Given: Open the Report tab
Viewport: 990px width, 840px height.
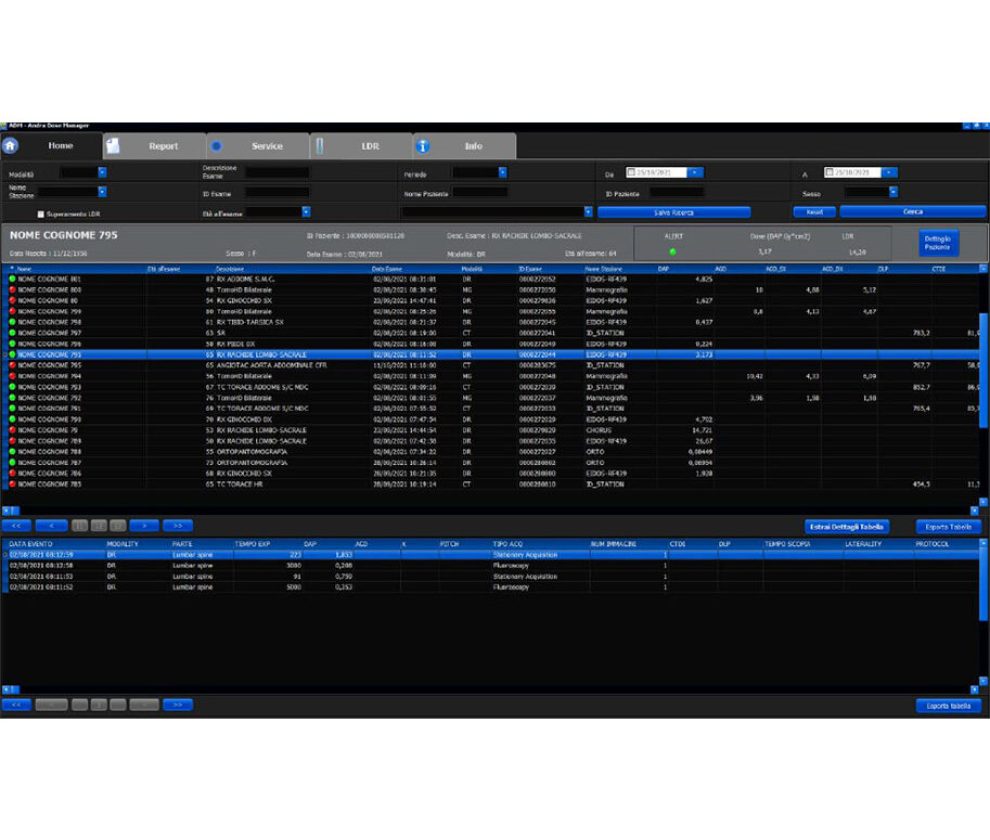Looking at the screenshot, I should [163, 146].
